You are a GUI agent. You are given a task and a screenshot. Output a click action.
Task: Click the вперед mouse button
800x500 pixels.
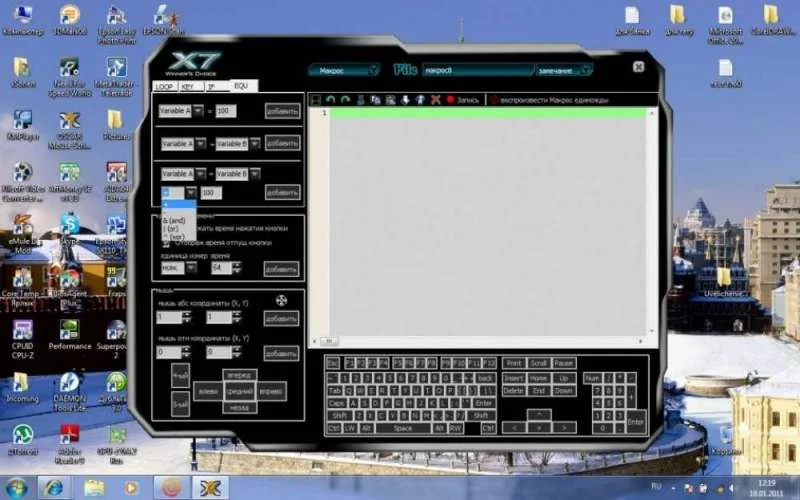240,375
